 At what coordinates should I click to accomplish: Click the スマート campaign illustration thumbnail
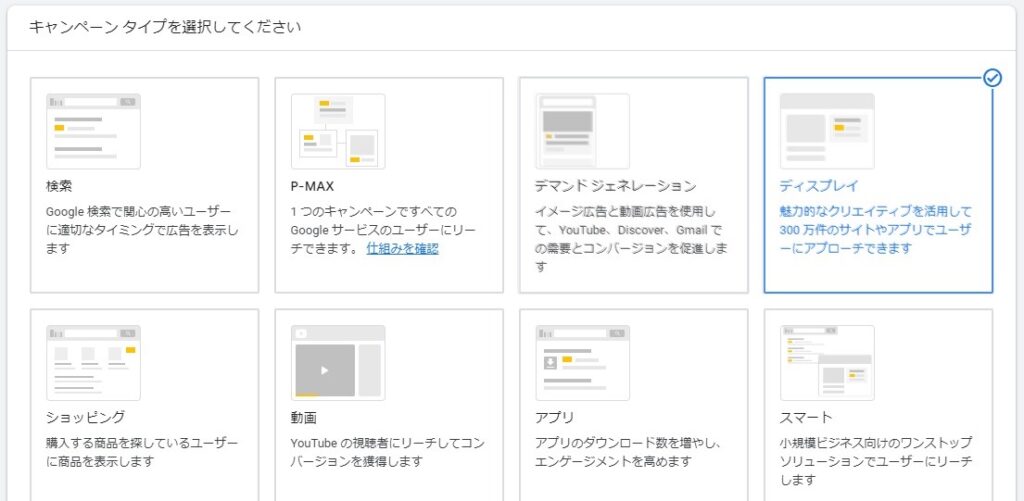tap(827, 363)
